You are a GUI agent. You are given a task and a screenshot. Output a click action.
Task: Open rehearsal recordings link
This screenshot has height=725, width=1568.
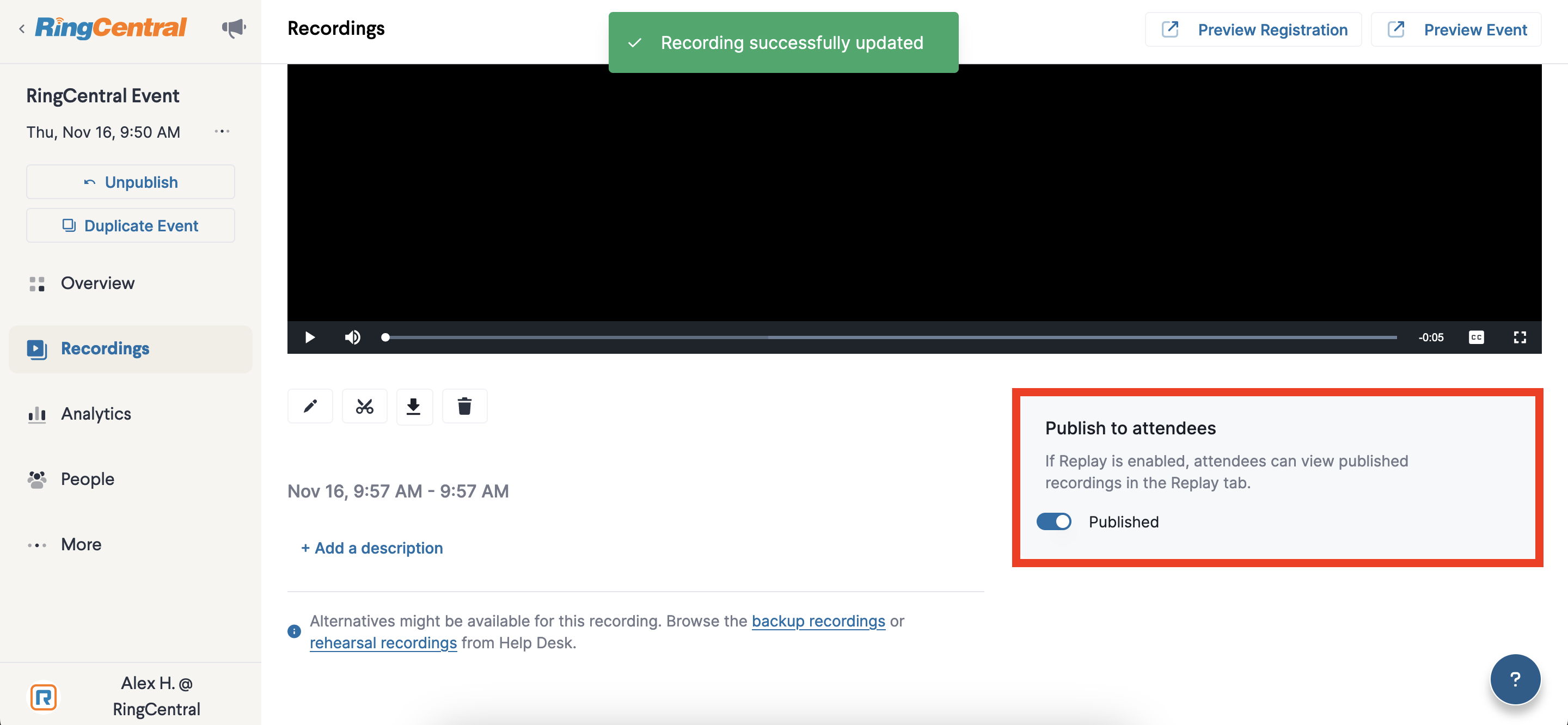pyautogui.click(x=383, y=643)
